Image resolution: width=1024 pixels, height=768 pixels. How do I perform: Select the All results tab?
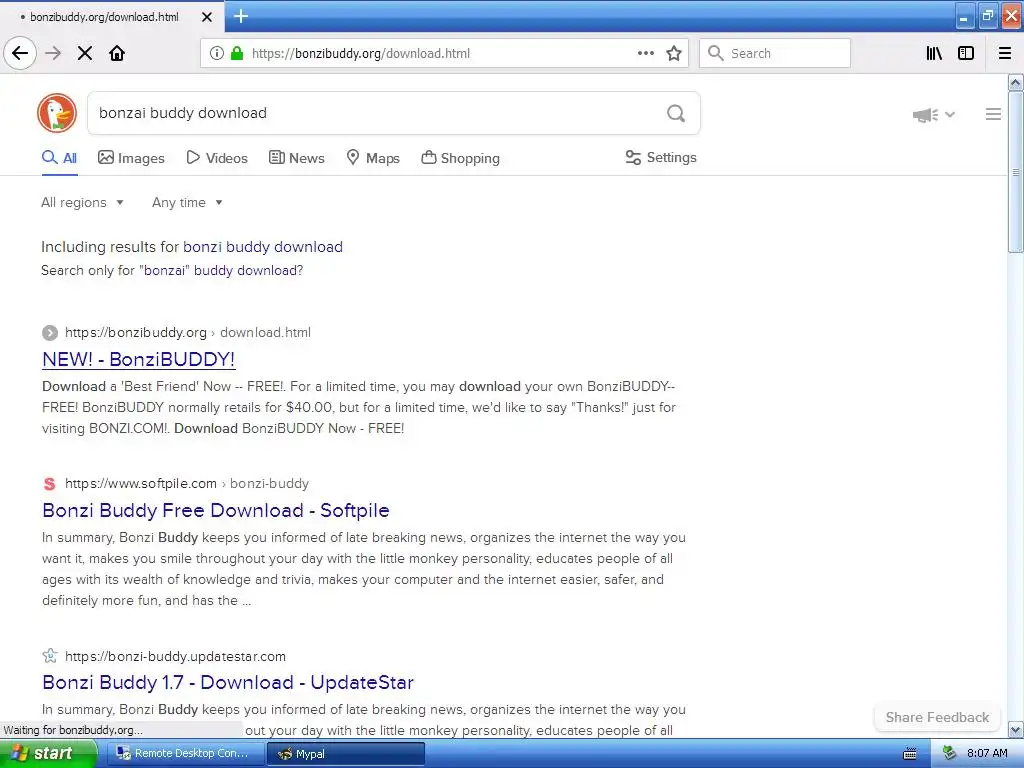[x=59, y=158]
